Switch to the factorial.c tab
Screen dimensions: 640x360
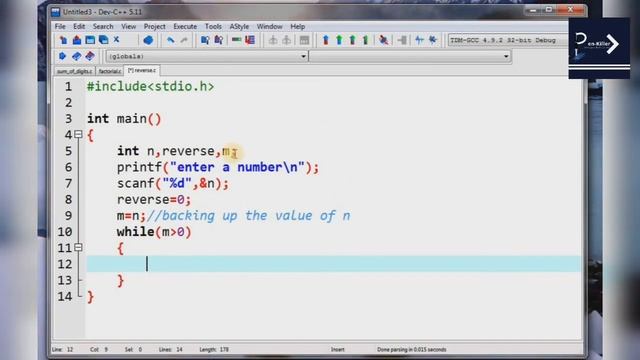[110, 71]
